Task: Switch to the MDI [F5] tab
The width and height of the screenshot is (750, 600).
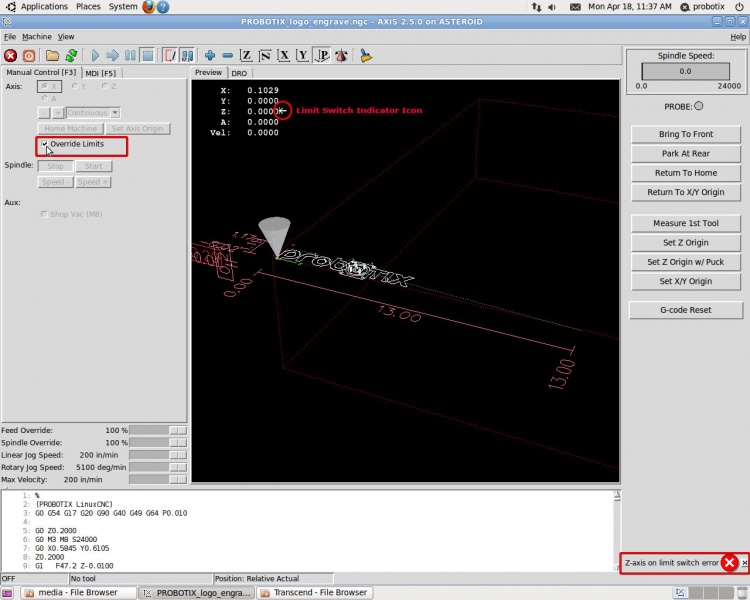Action: point(100,73)
